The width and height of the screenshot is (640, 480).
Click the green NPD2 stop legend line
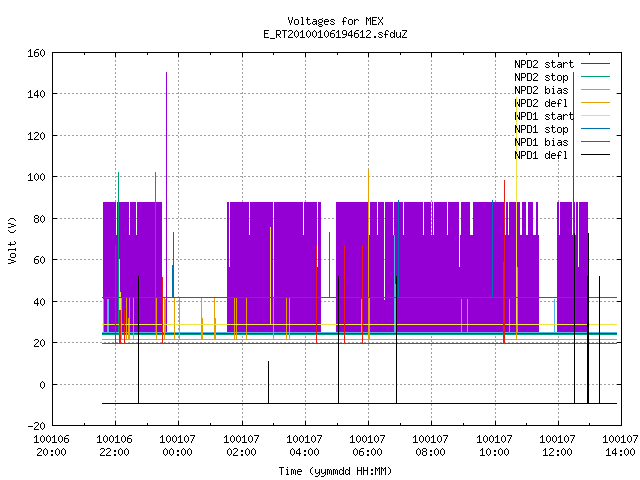pyautogui.click(x=596, y=76)
